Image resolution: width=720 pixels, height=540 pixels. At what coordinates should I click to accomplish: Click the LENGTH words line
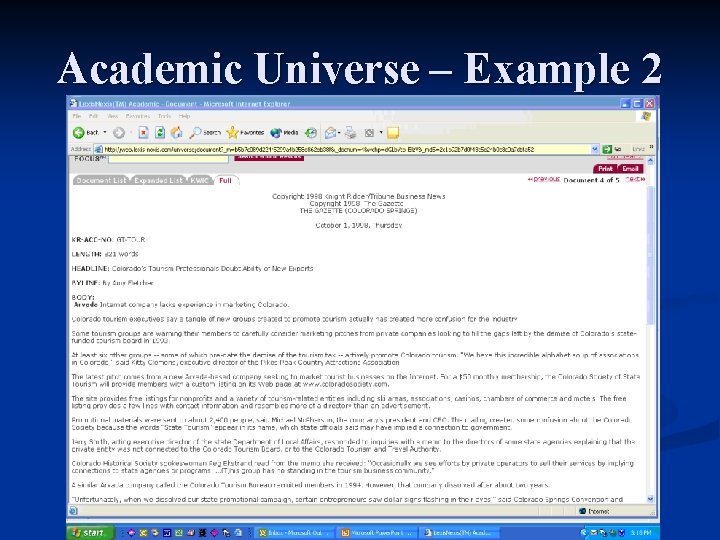point(105,254)
